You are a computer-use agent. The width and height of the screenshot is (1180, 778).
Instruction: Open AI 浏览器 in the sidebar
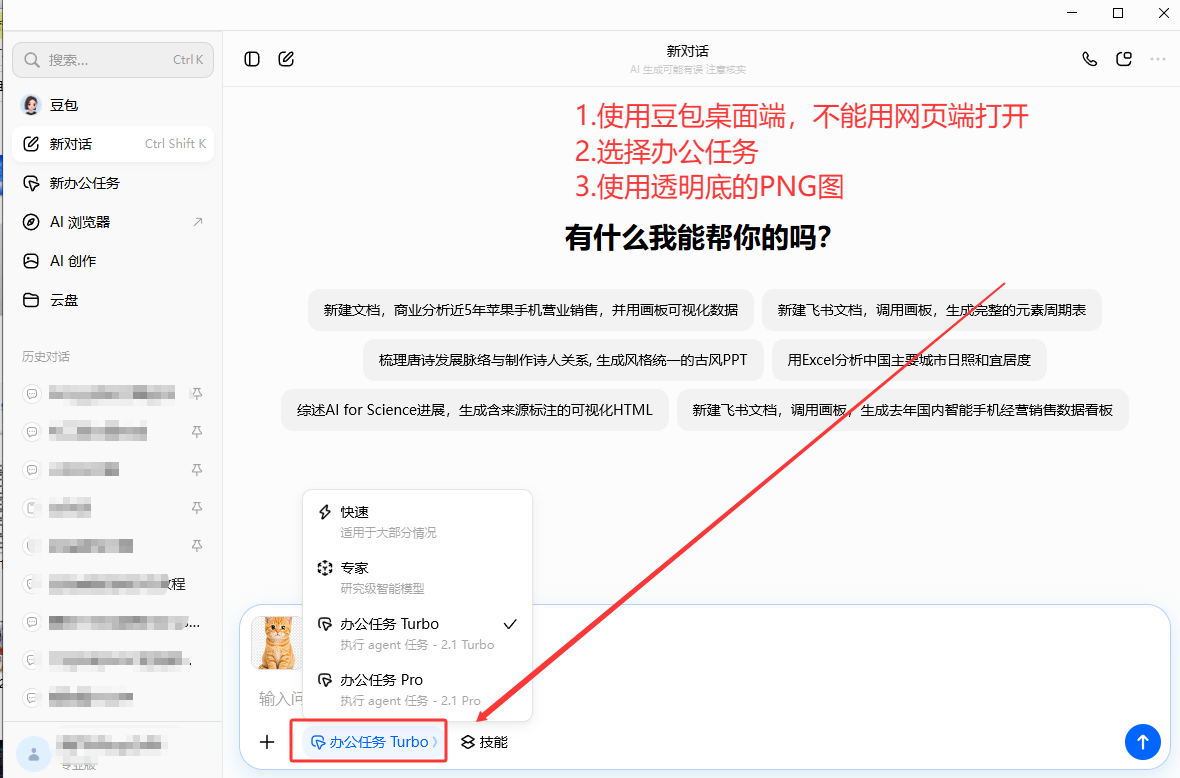[x=113, y=222]
